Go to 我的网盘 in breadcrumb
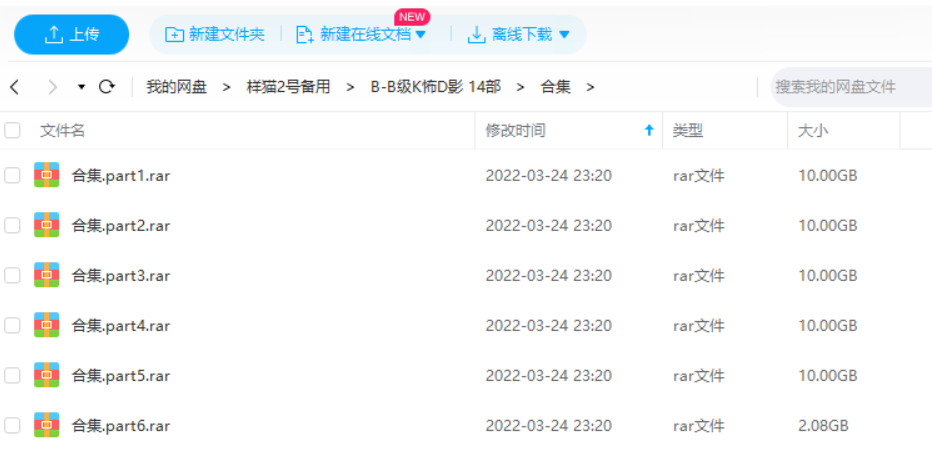 176,87
